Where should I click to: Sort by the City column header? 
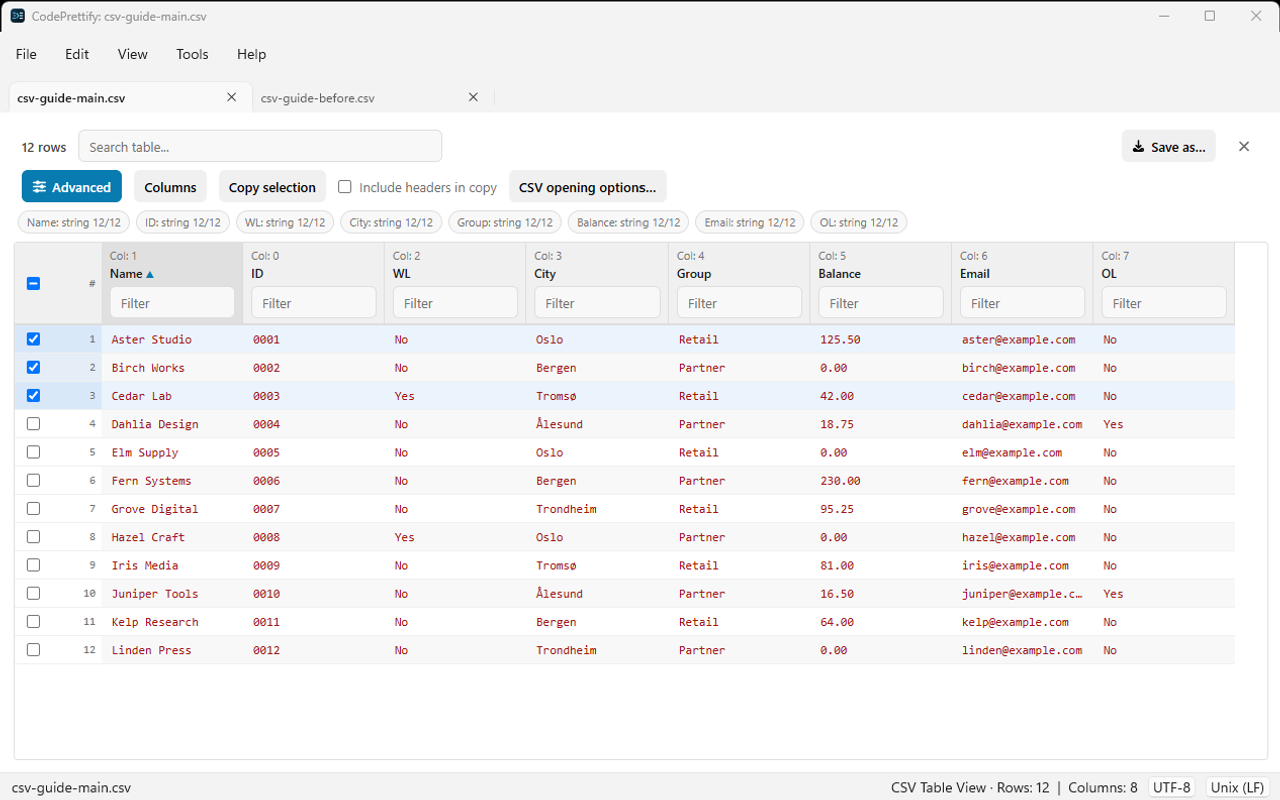pos(545,274)
